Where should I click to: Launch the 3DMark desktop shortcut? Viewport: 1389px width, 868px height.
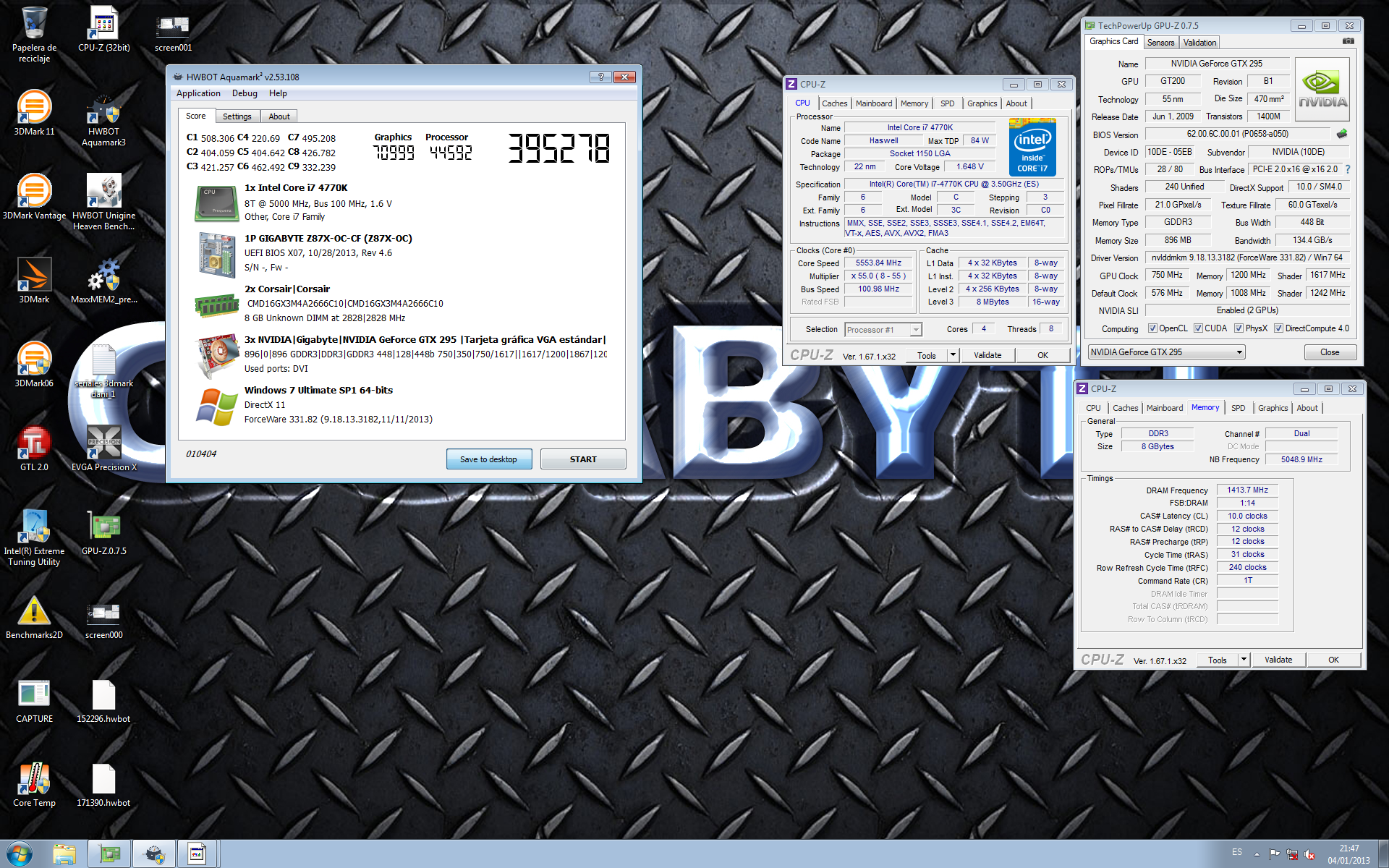click(34, 281)
